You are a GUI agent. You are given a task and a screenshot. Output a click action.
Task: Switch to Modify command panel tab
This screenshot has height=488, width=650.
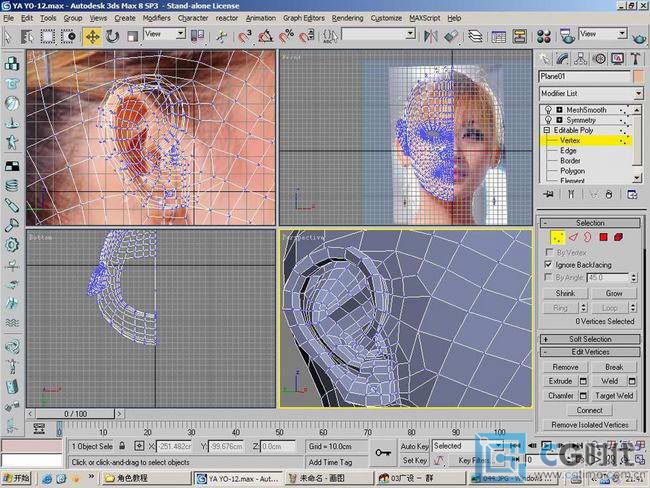click(x=562, y=59)
